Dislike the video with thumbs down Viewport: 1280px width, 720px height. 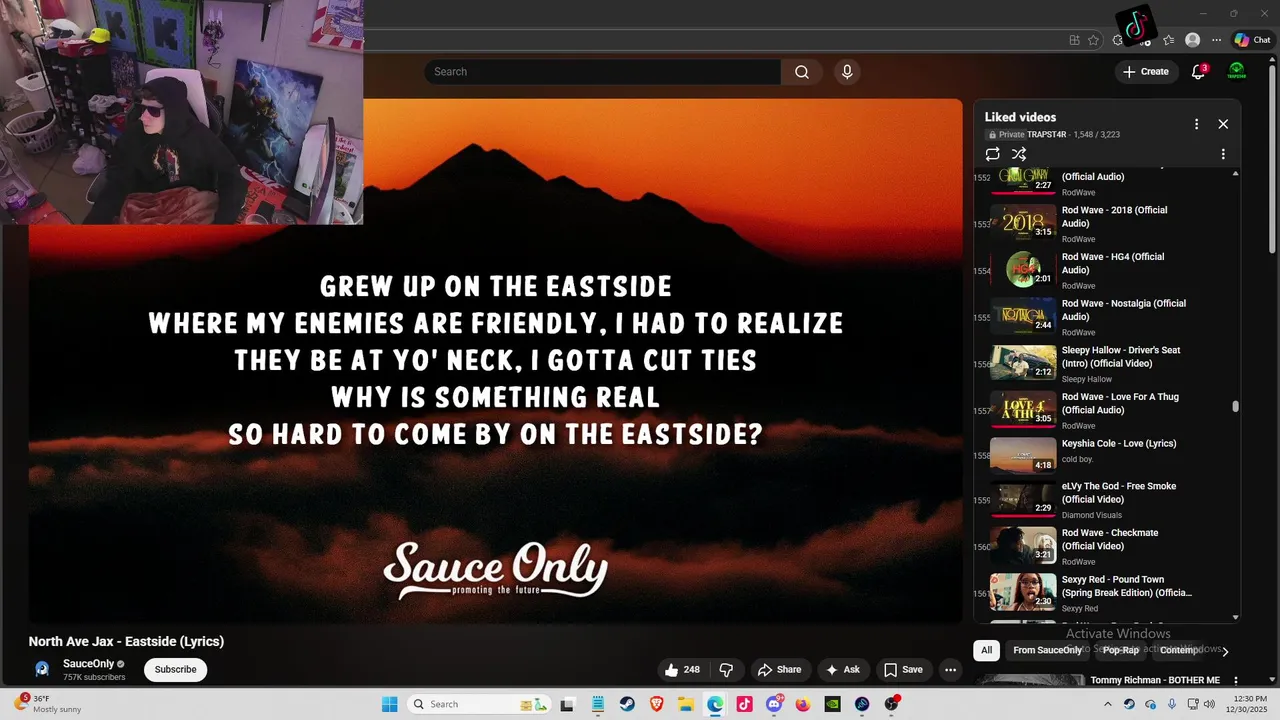coord(727,670)
